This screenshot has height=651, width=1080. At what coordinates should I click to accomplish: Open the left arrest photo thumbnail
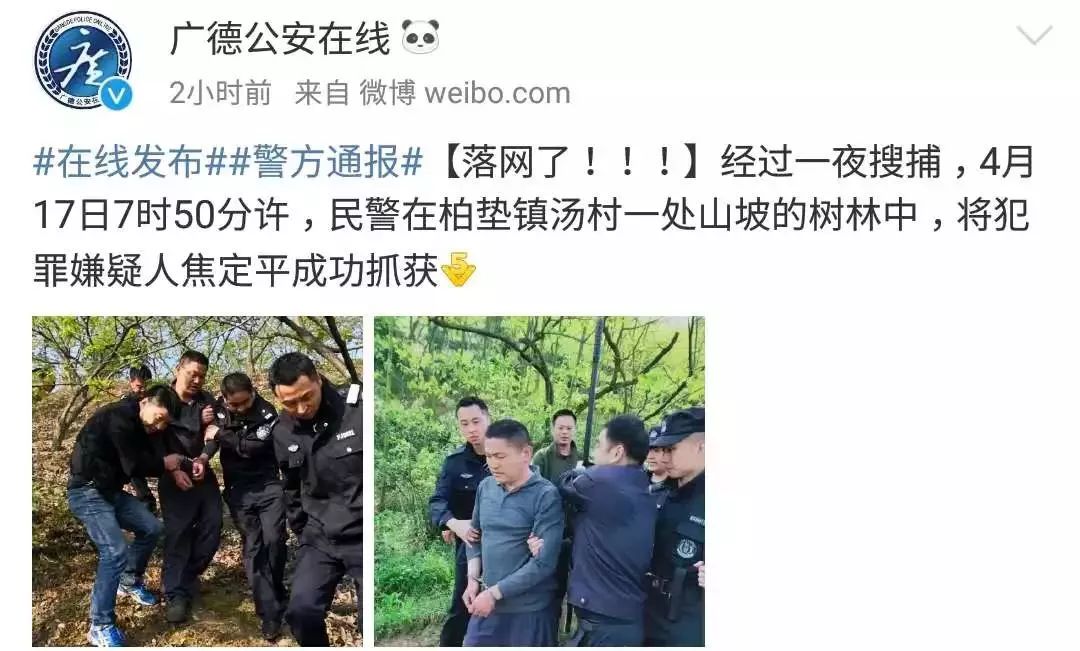click(198, 481)
